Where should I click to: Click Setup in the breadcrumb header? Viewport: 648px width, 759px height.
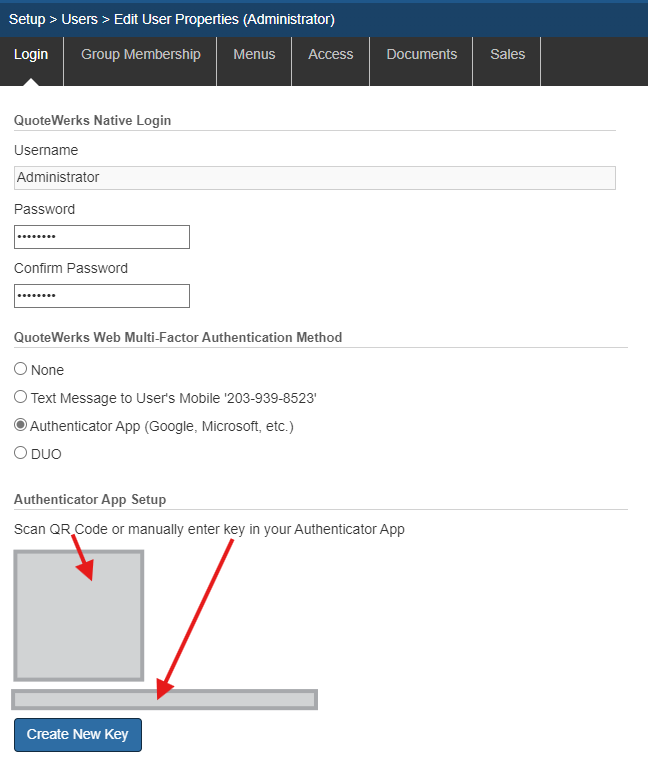click(x=27, y=19)
